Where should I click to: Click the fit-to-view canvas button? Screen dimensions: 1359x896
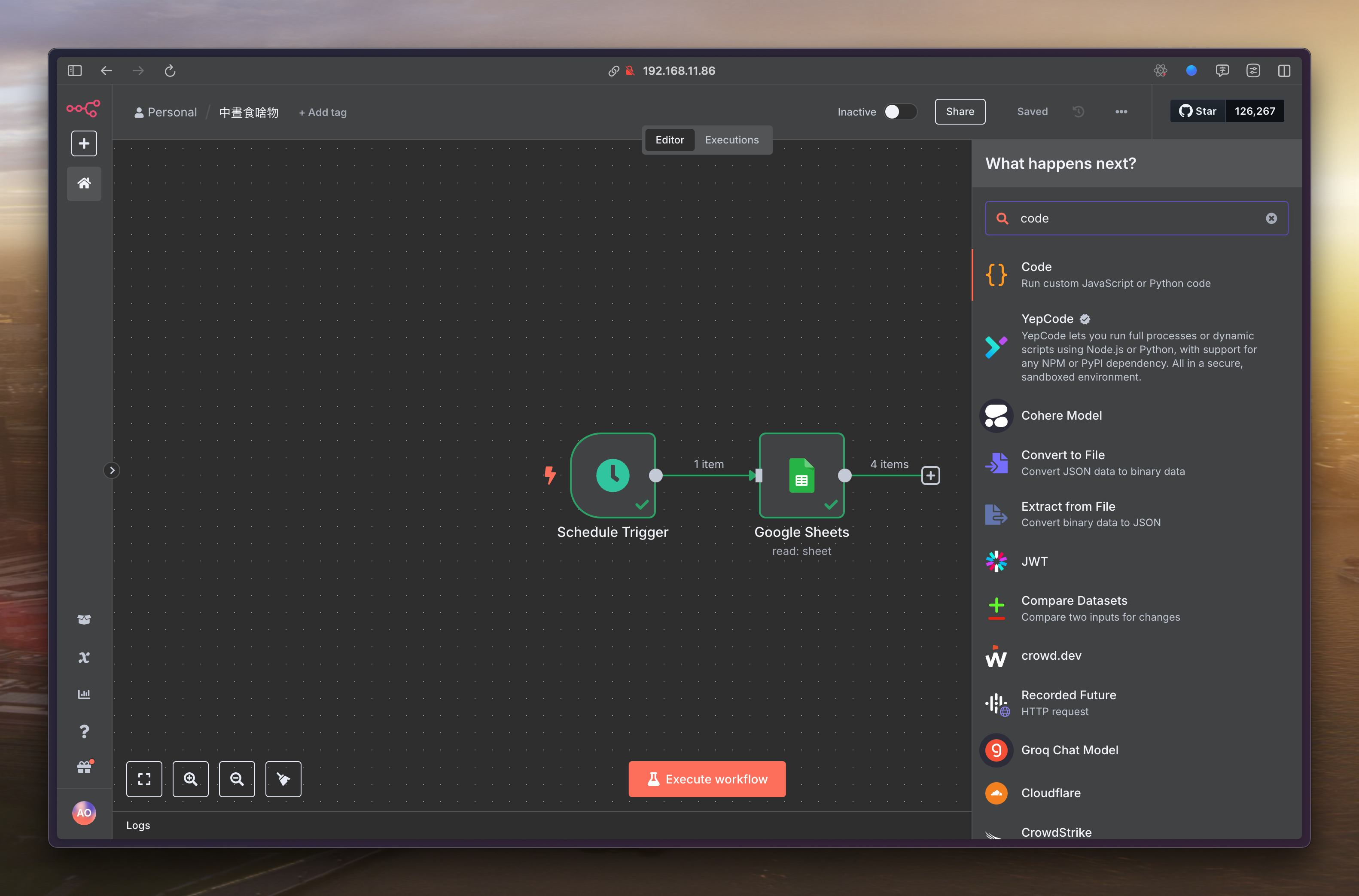144,779
